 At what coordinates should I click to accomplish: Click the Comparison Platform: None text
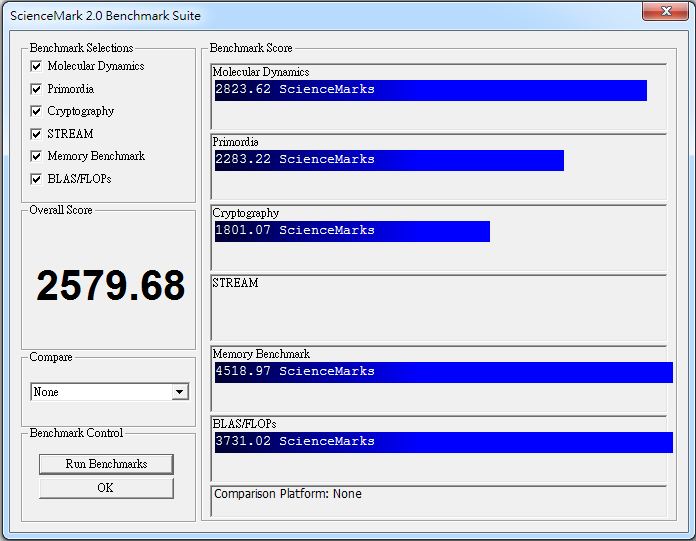(x=288, y=494)
